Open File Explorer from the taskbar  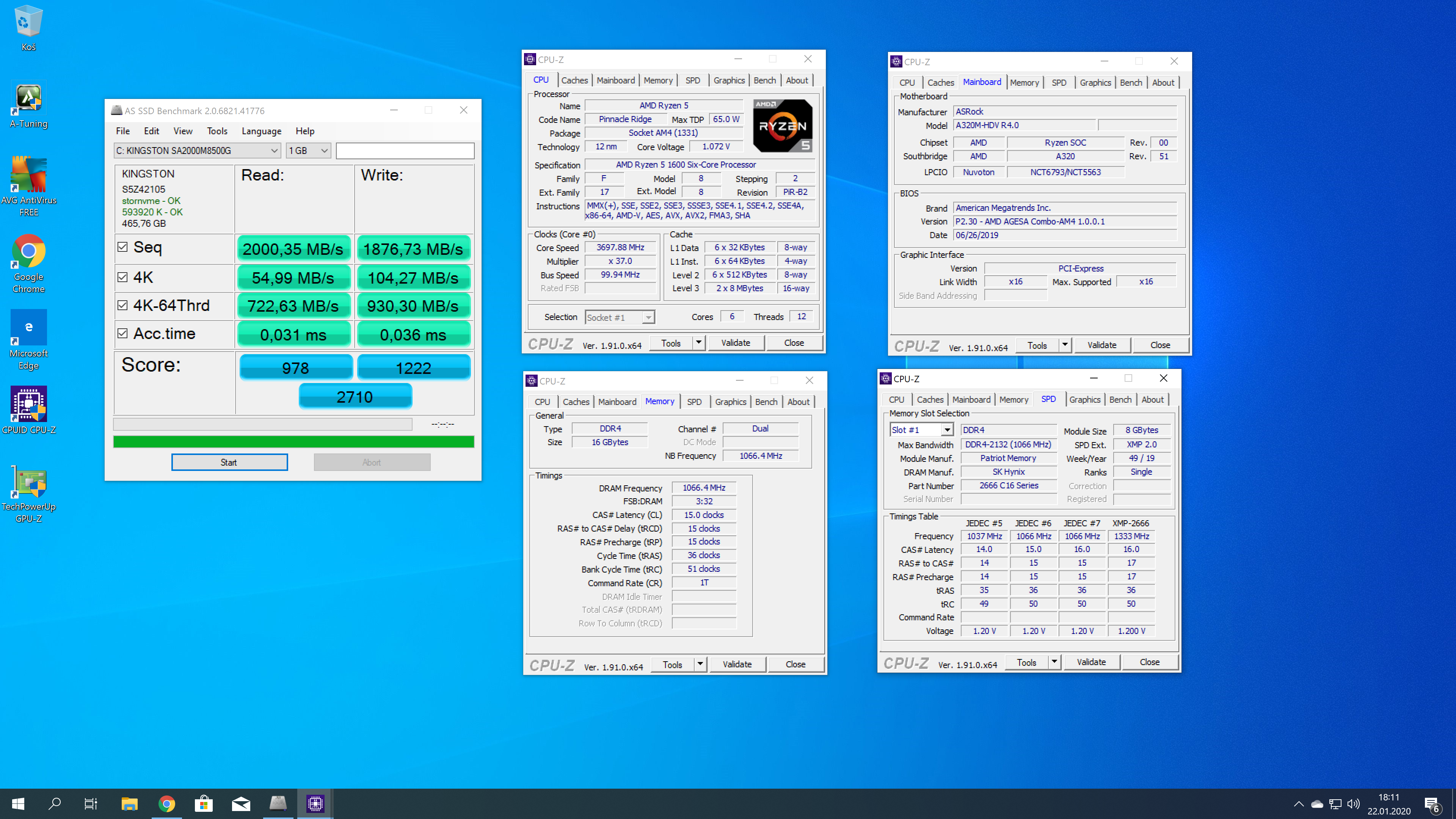coord(129,803)
